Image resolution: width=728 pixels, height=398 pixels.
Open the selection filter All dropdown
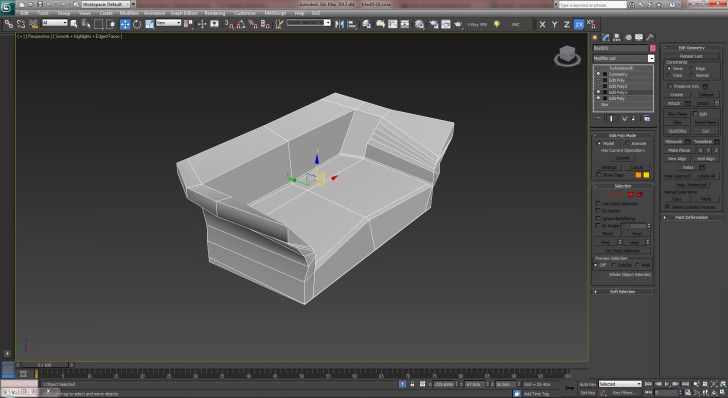[54, 23]
